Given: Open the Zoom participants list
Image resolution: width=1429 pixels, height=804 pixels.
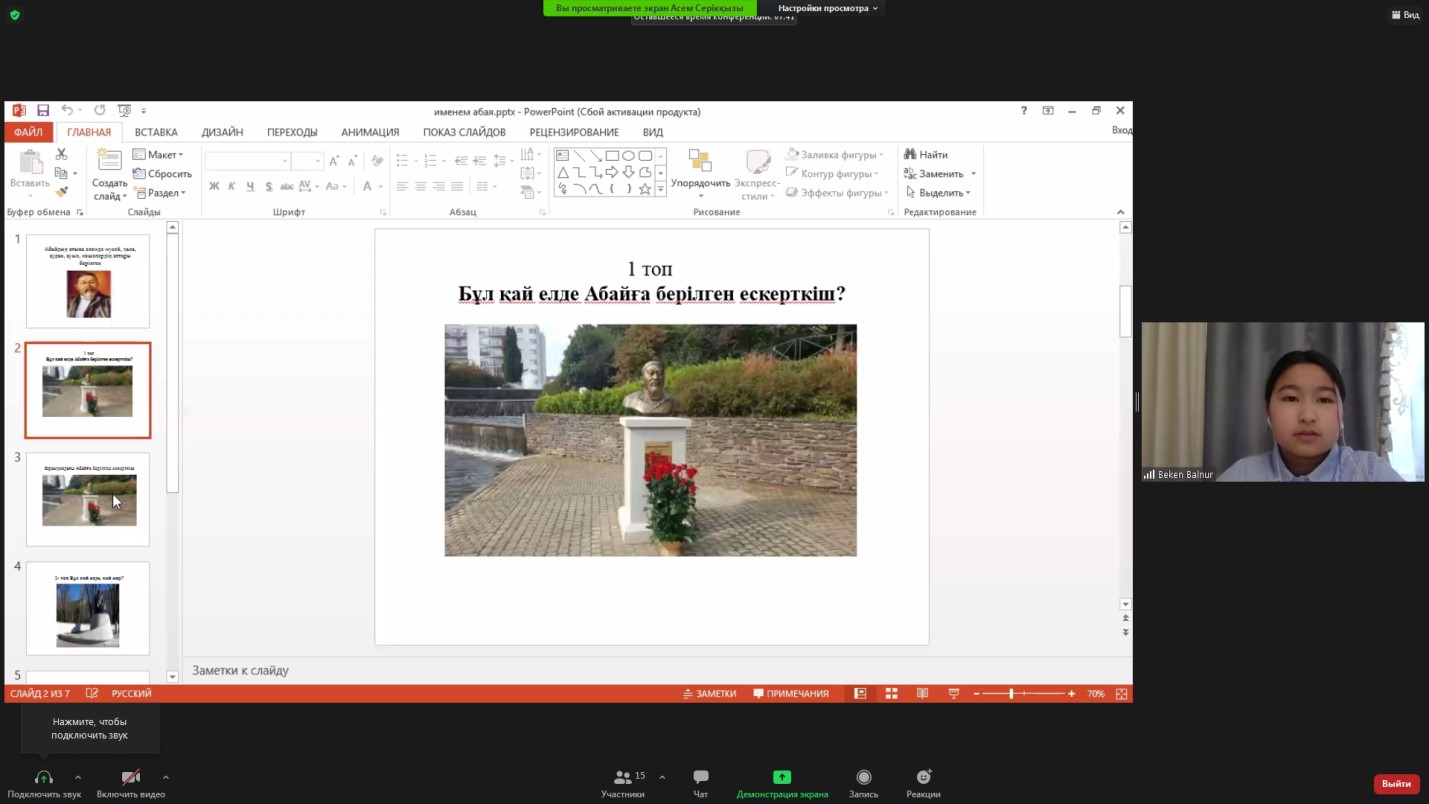Looking at the screenshot, I should (623, 778).
